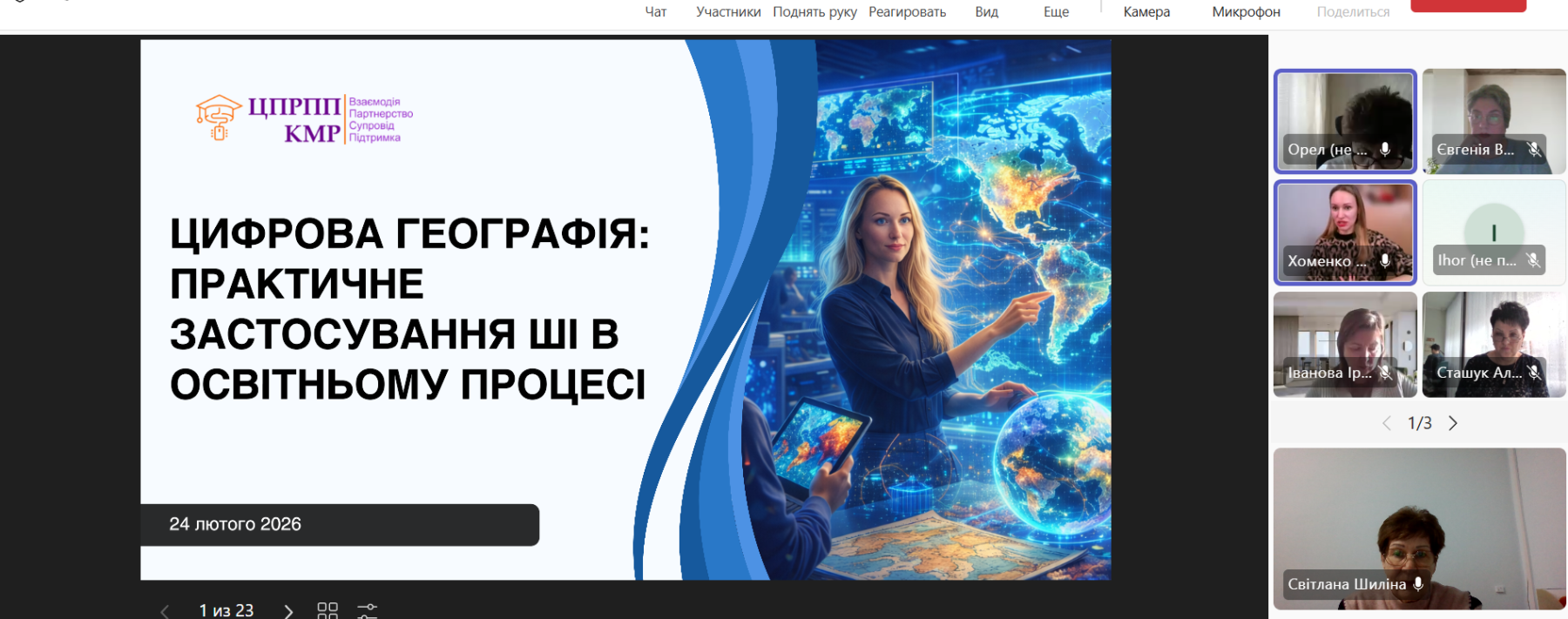Go to the next presentation slide
The width and height of the screenshot is (1568, 619).
[288, 611]
